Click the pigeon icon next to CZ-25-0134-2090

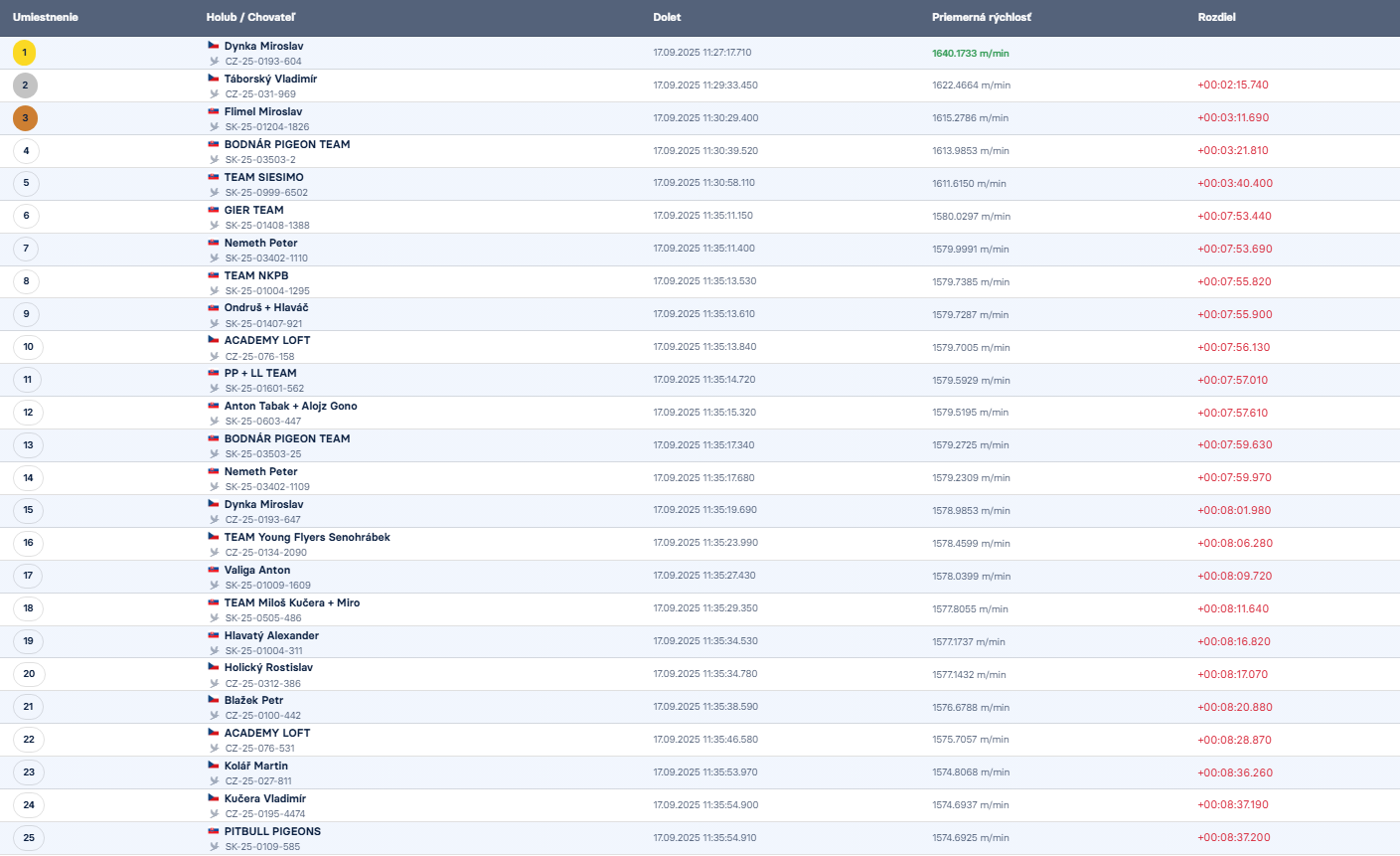point(214,553)
